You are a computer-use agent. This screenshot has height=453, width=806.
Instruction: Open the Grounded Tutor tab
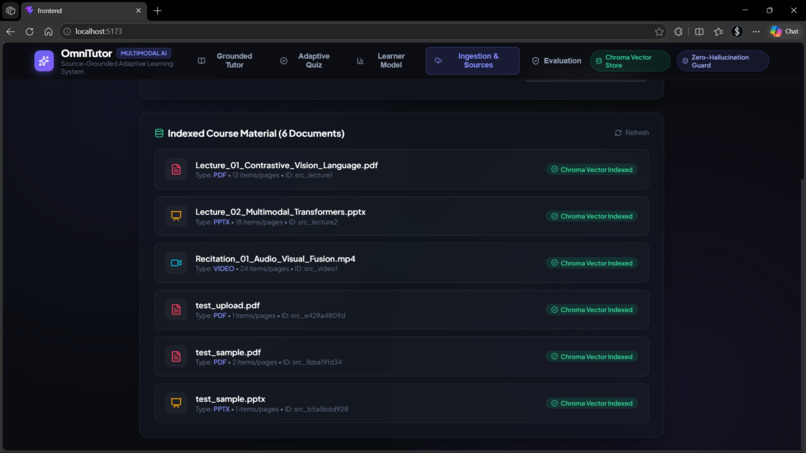[226, 61]
